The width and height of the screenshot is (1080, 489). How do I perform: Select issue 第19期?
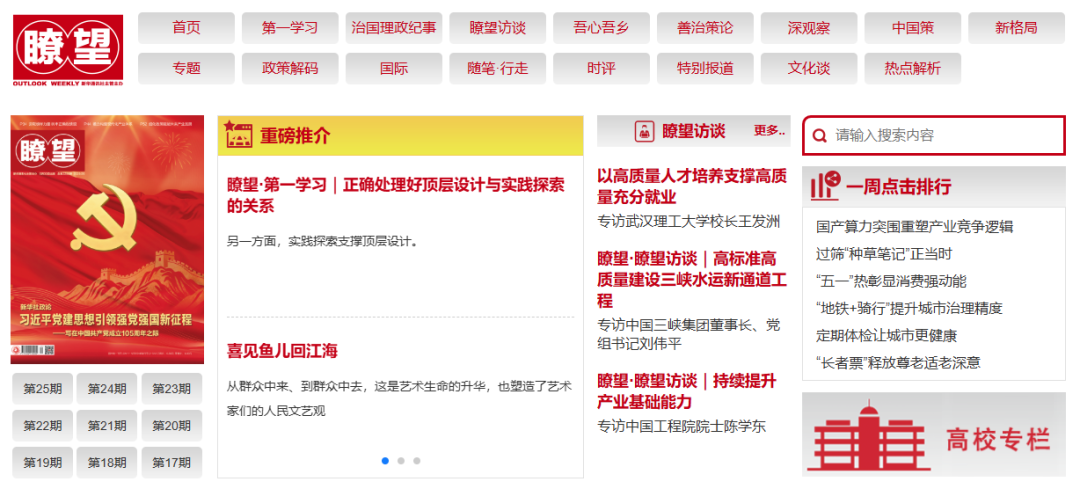(43, 462)
